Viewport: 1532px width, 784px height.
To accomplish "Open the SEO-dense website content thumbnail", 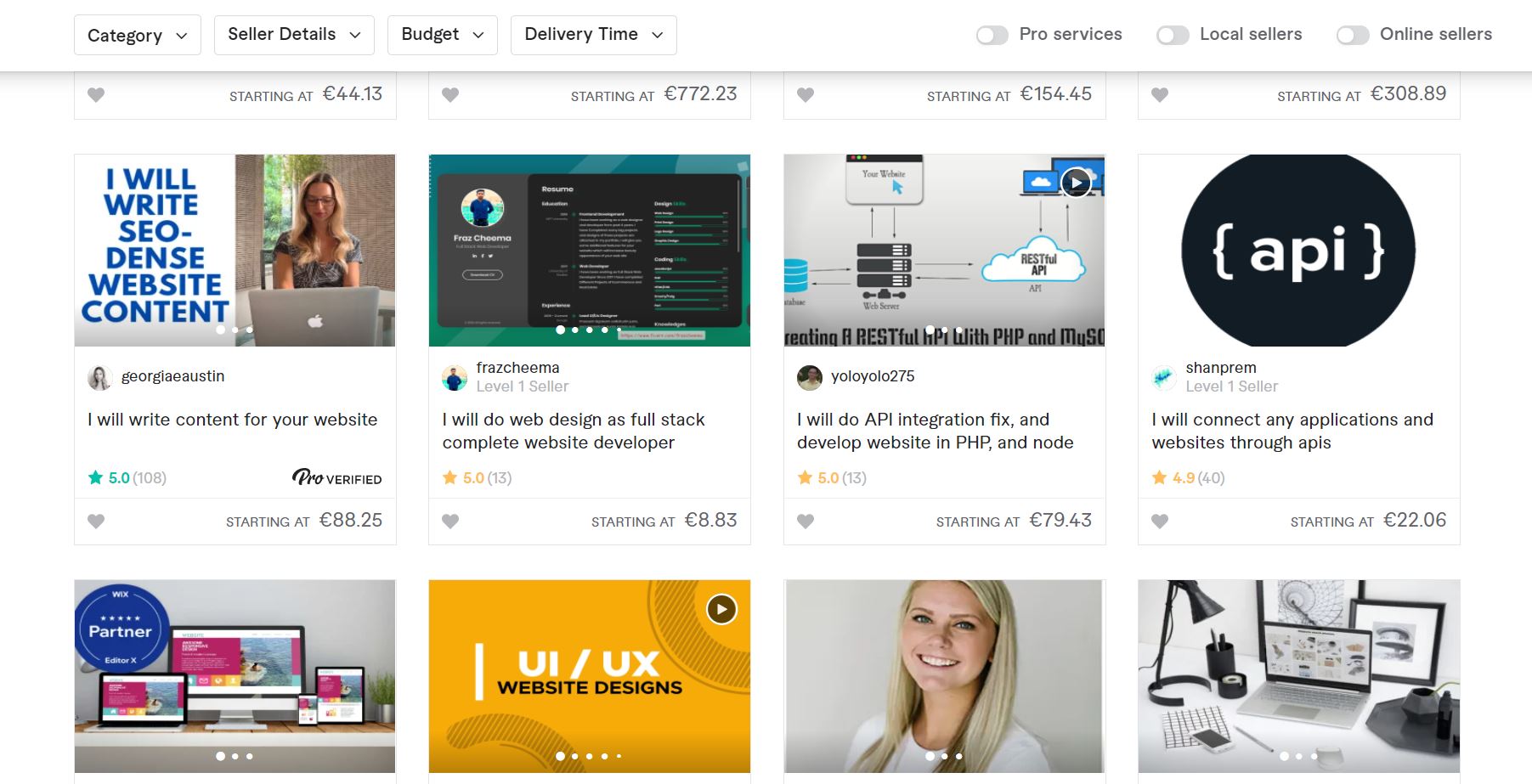I will (235, 251).
